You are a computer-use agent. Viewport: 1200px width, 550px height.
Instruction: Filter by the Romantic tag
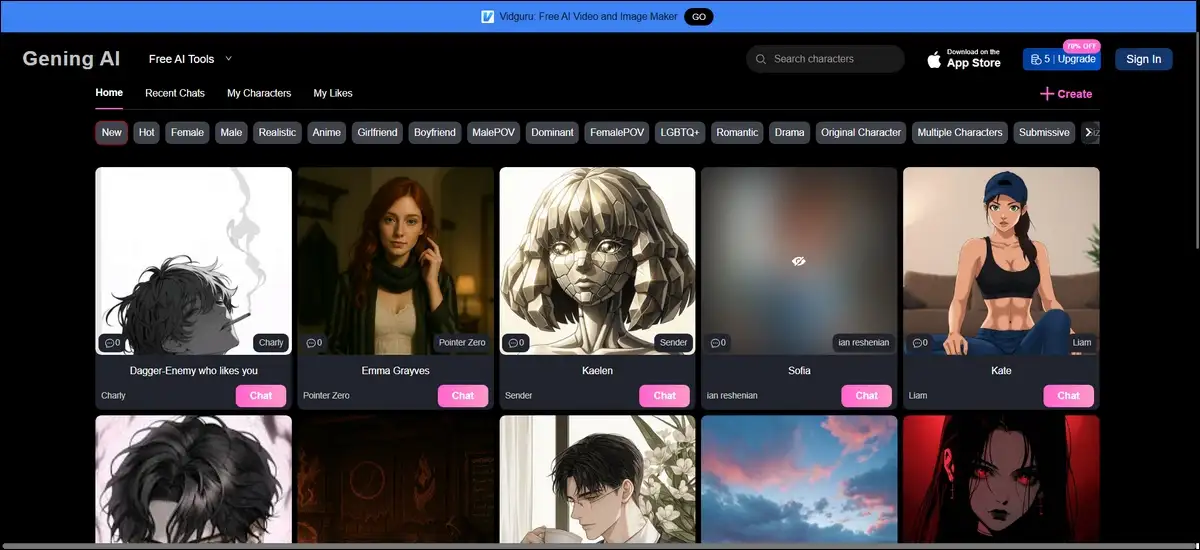tap(737, 132)
